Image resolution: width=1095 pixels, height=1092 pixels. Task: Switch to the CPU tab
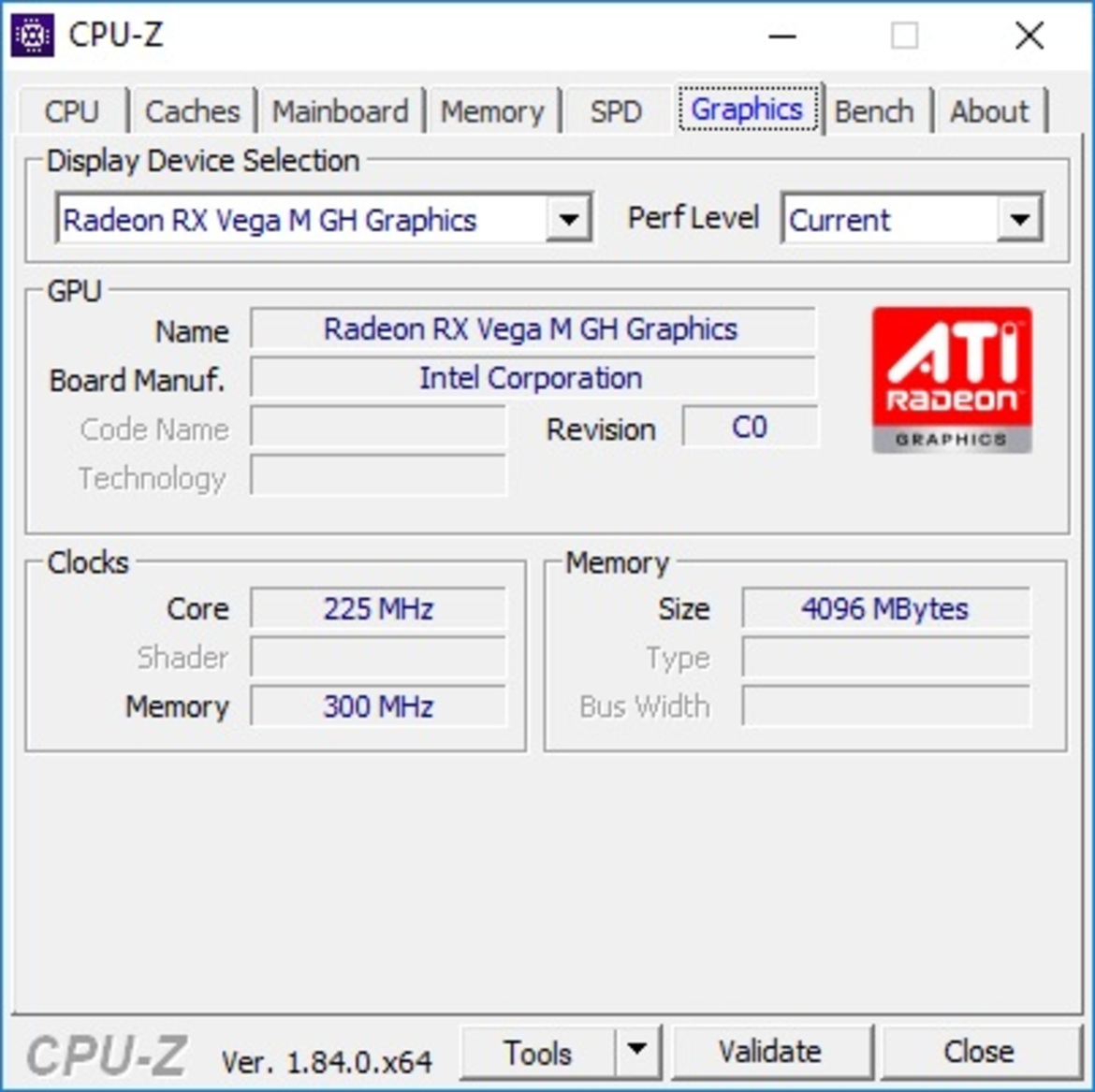(x=72, y=111)
